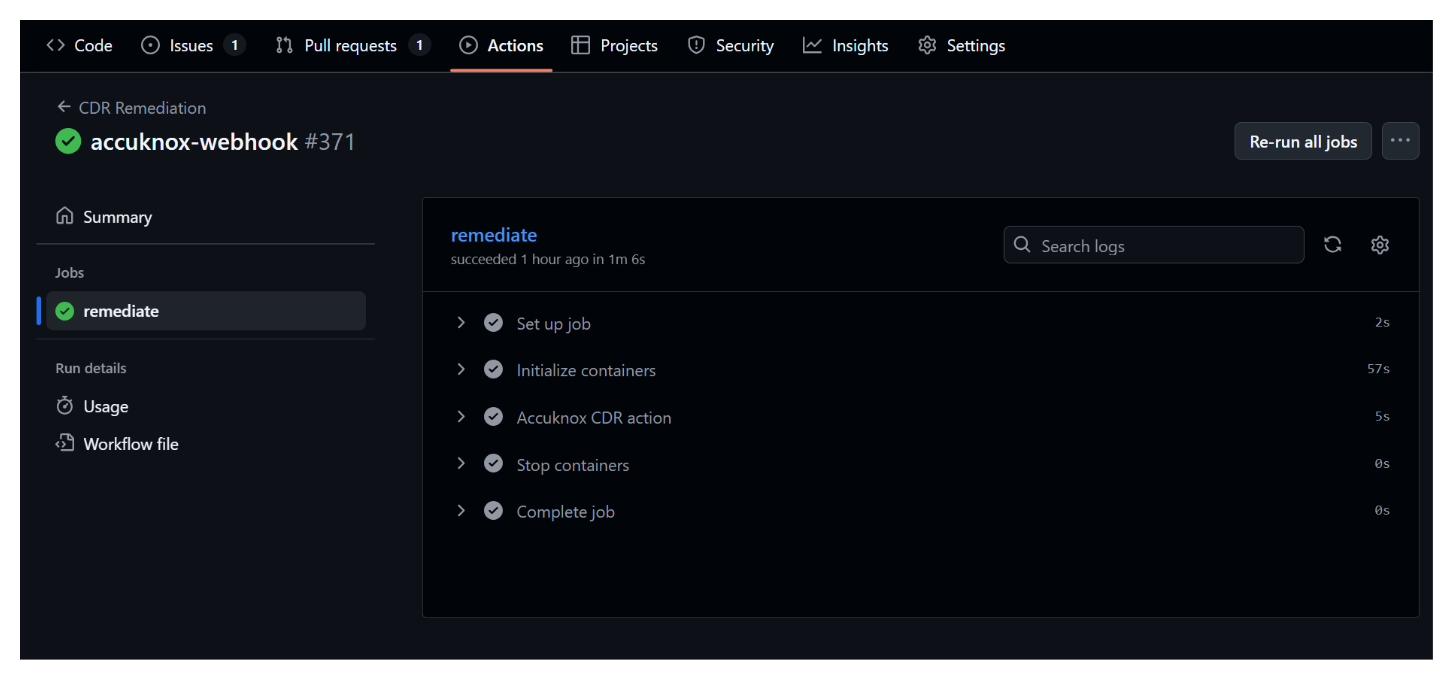This screenshot has height=679, width=1452.
Task: Click the Workflow file icon
Action: coord(65,443)
